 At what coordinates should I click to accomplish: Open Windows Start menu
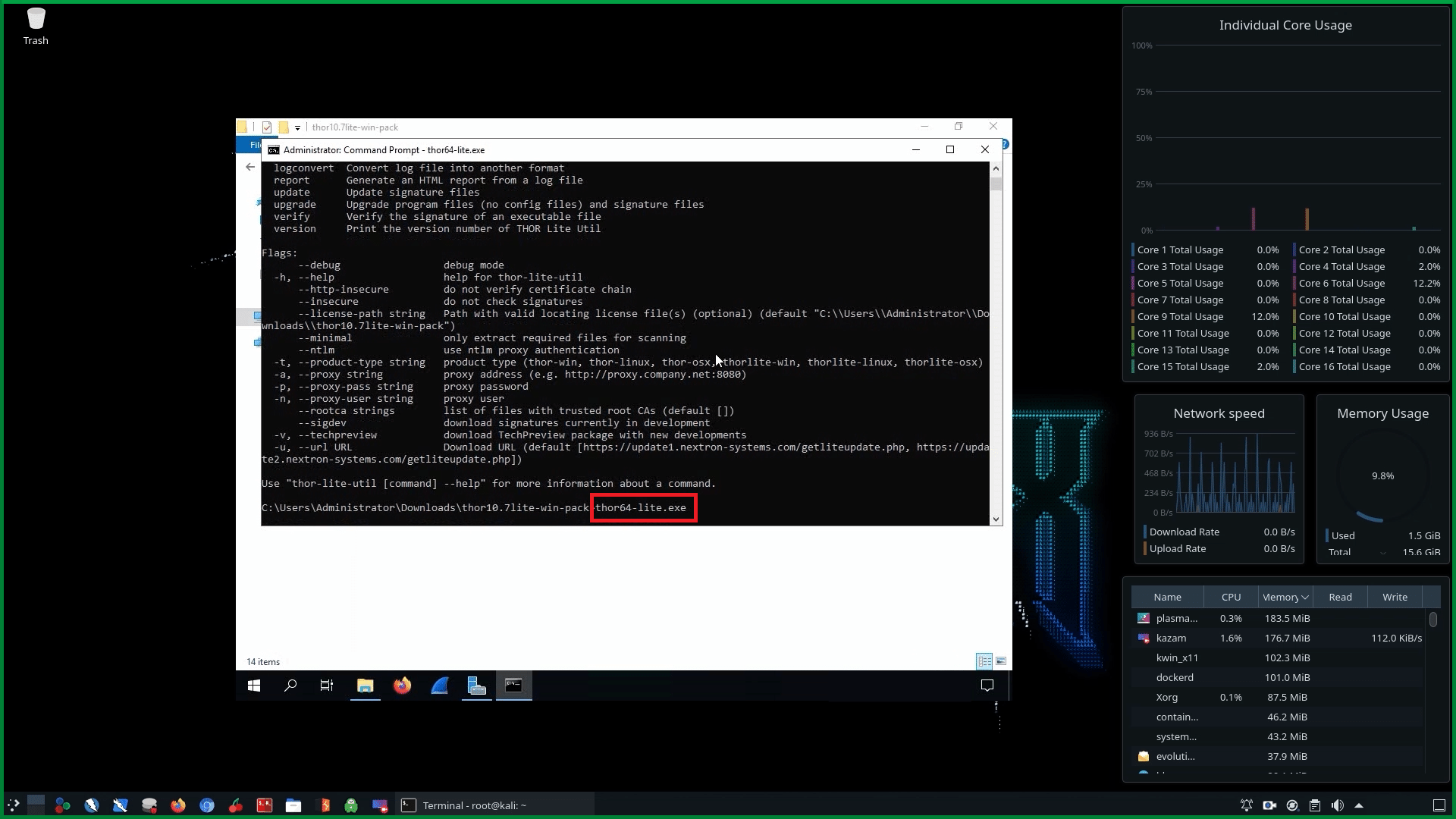tap(254, 686)
